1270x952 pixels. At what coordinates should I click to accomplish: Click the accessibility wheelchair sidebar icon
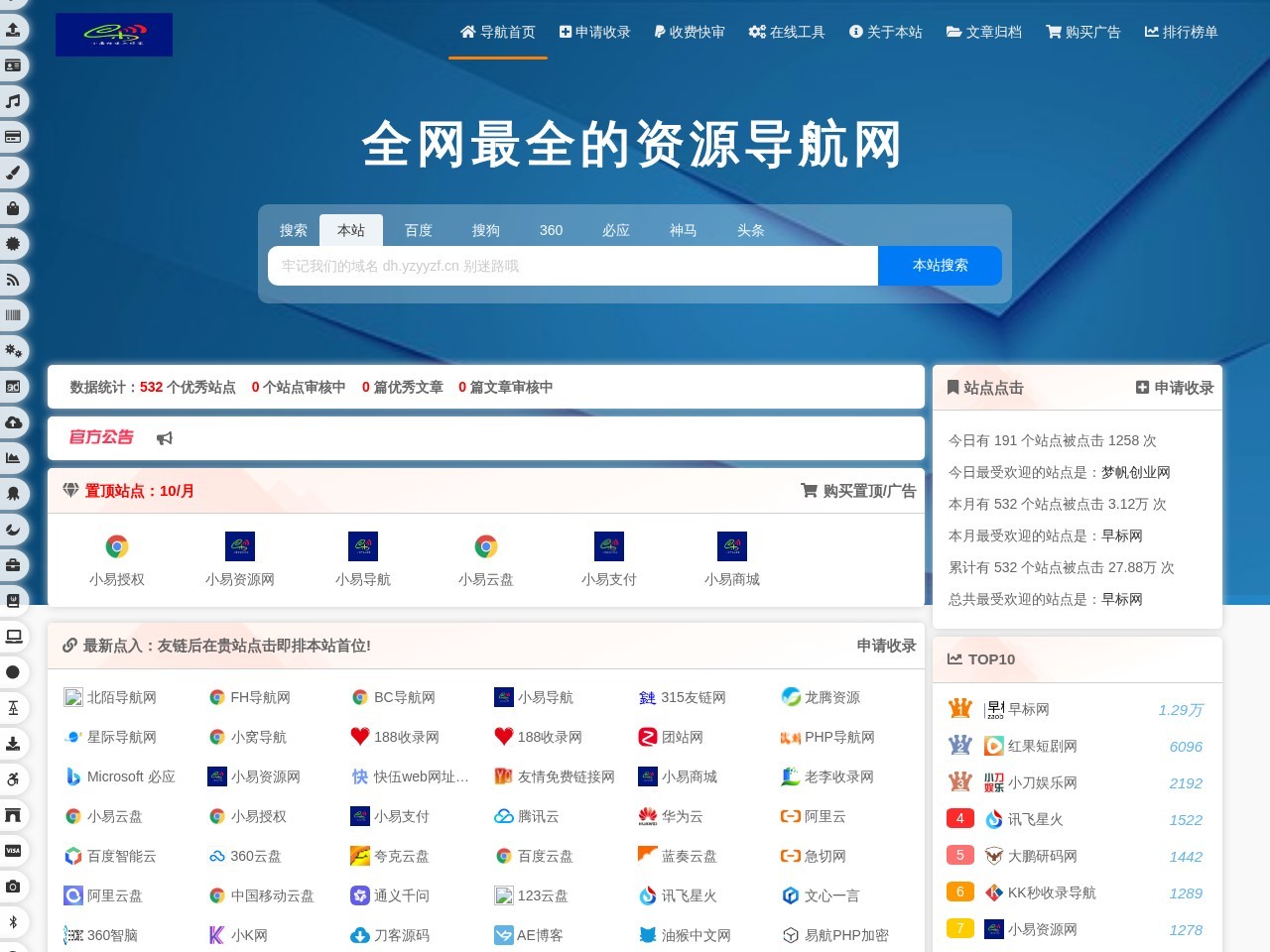point(13,779)
